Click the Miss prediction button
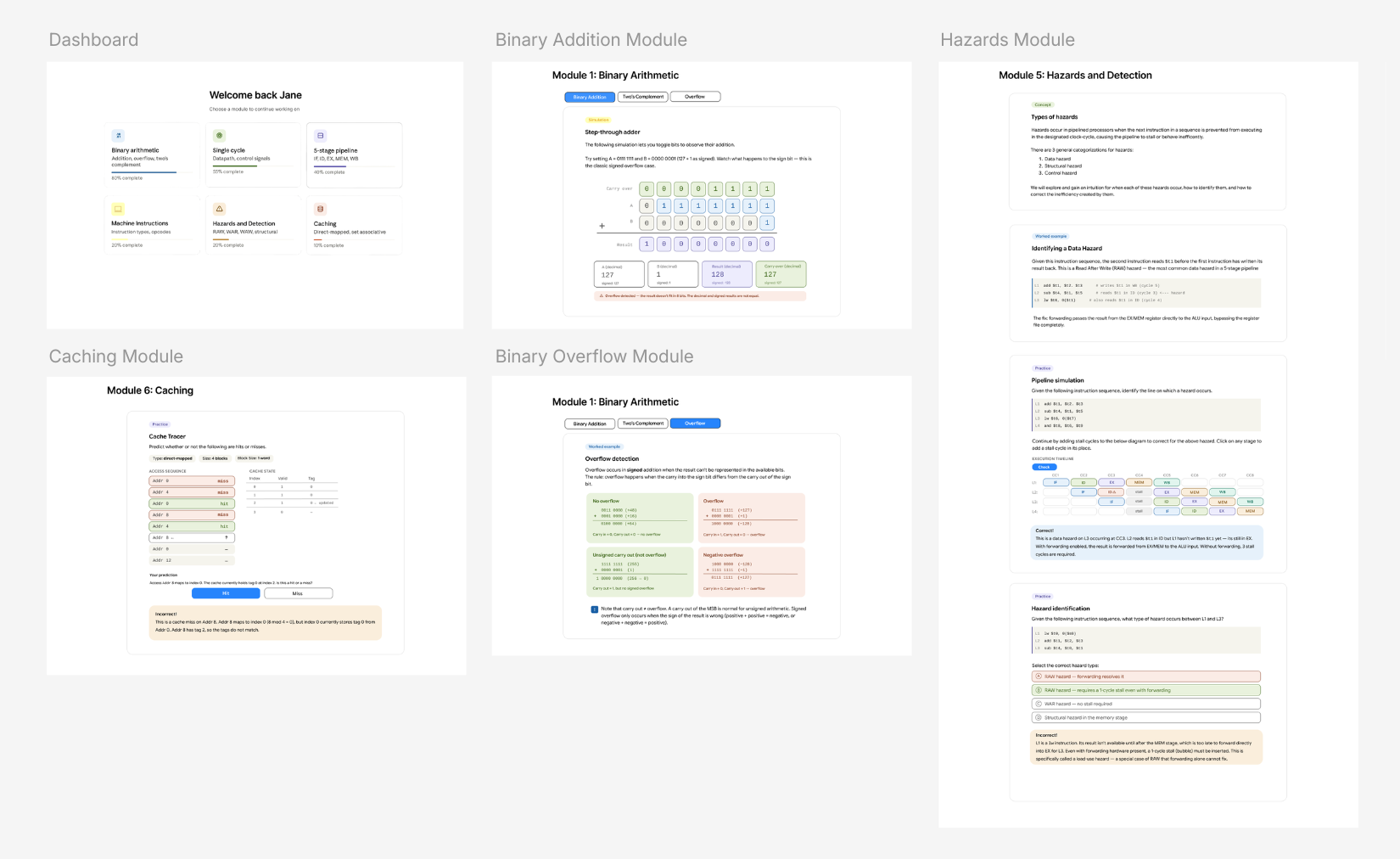Viewport: 1400px width, 859px height. tap(298, 593)
